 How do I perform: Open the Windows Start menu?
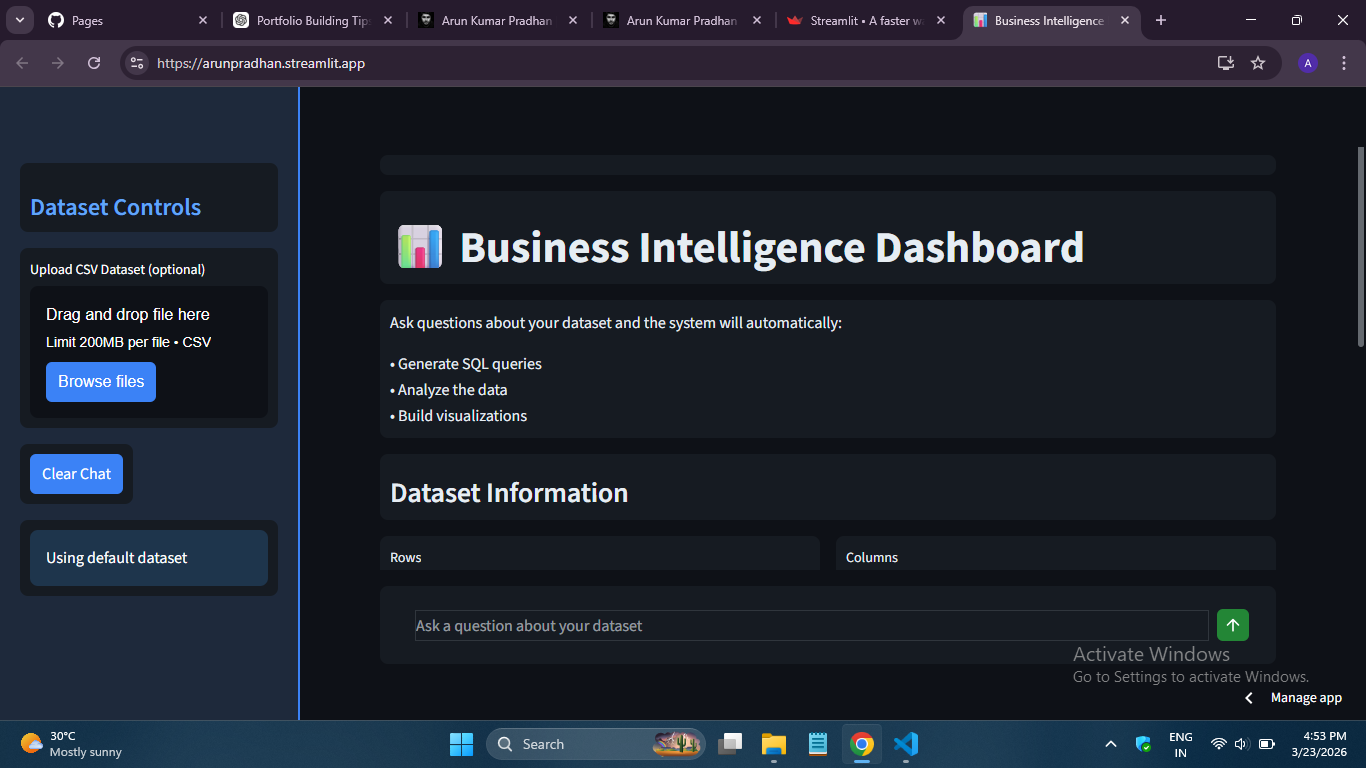[x=461, y=744]
